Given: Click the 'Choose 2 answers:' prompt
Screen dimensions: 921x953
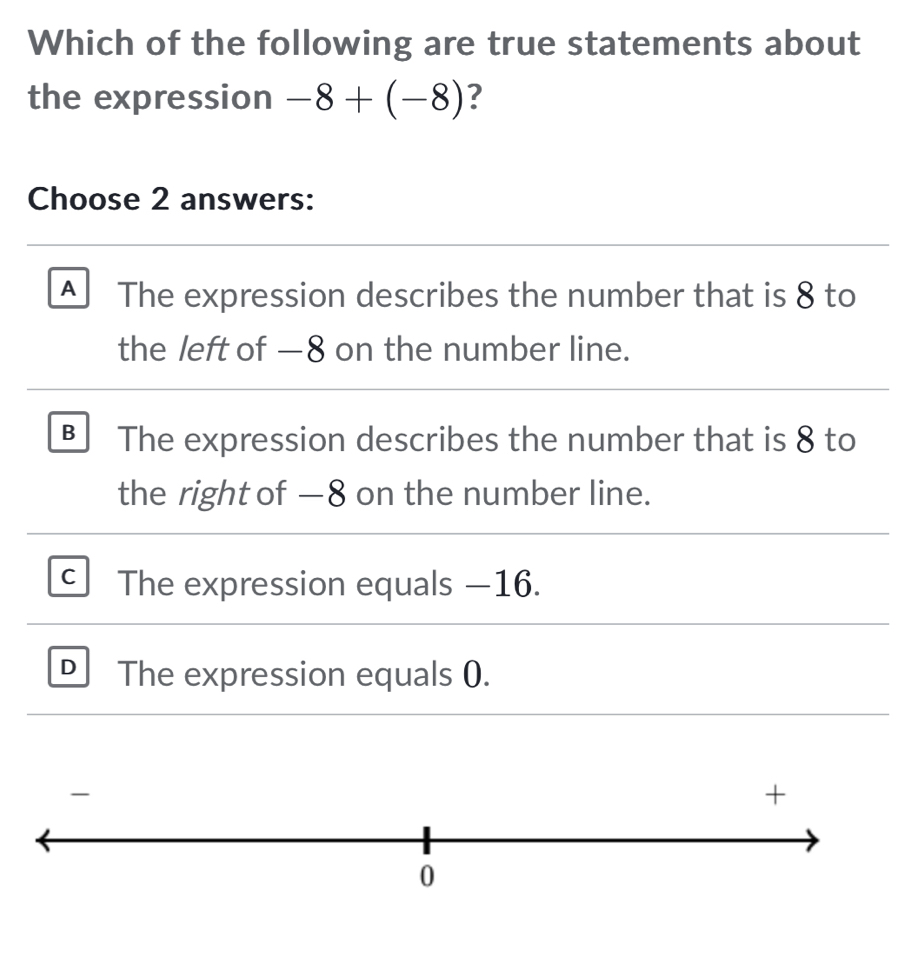Looking at the screenshot, I should 172,199.
